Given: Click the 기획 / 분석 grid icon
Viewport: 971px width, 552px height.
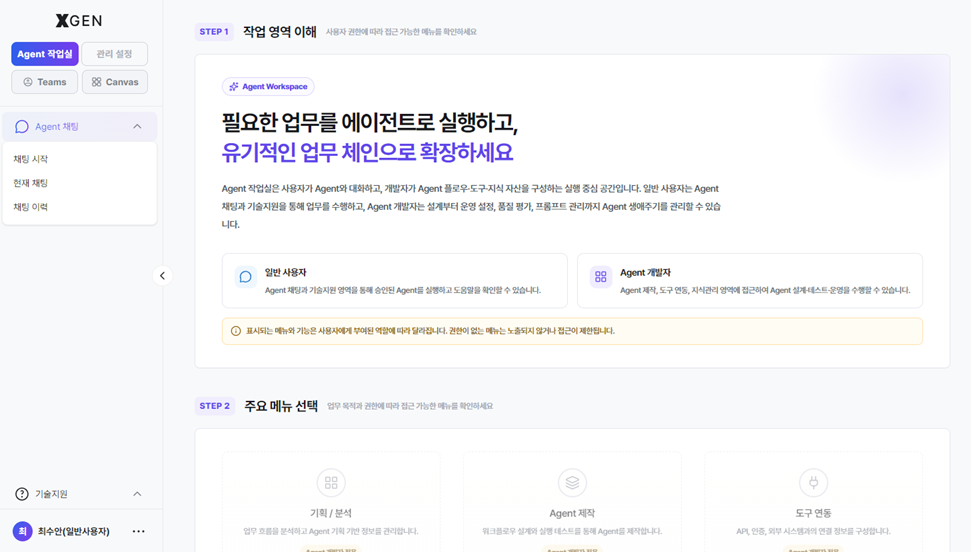Looking at the screenshot, I should 331,483.
